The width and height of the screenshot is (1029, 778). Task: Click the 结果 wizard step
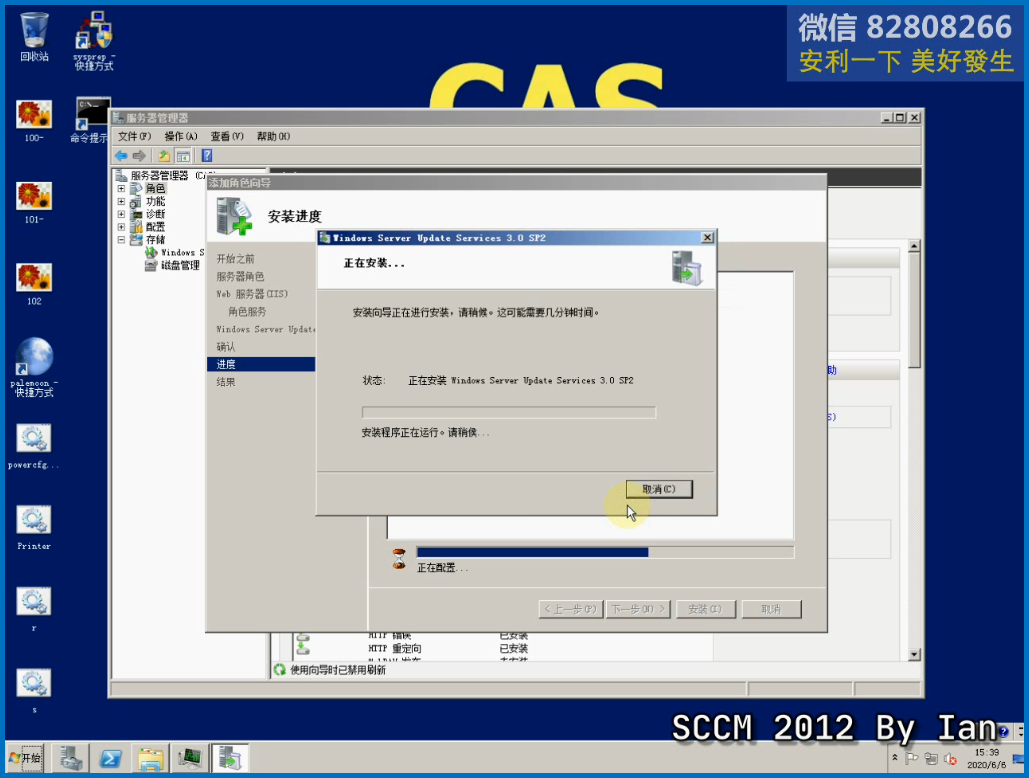[225, 382]
